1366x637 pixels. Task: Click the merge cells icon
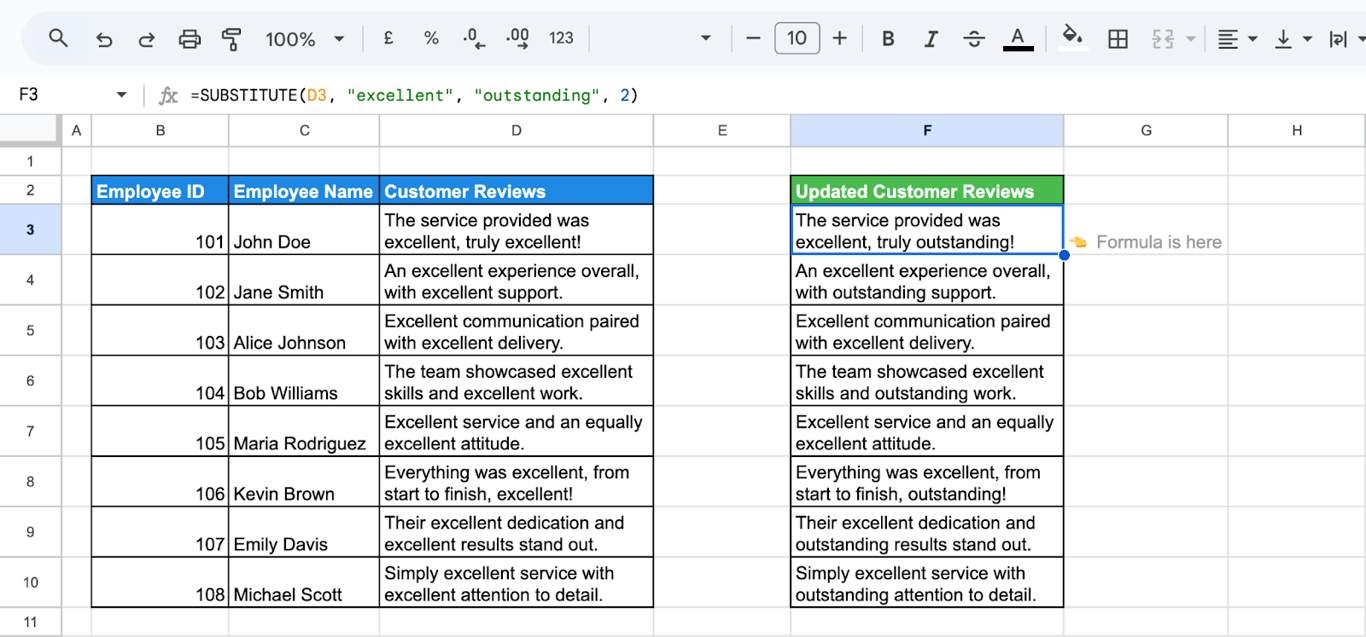(1162, 38)
